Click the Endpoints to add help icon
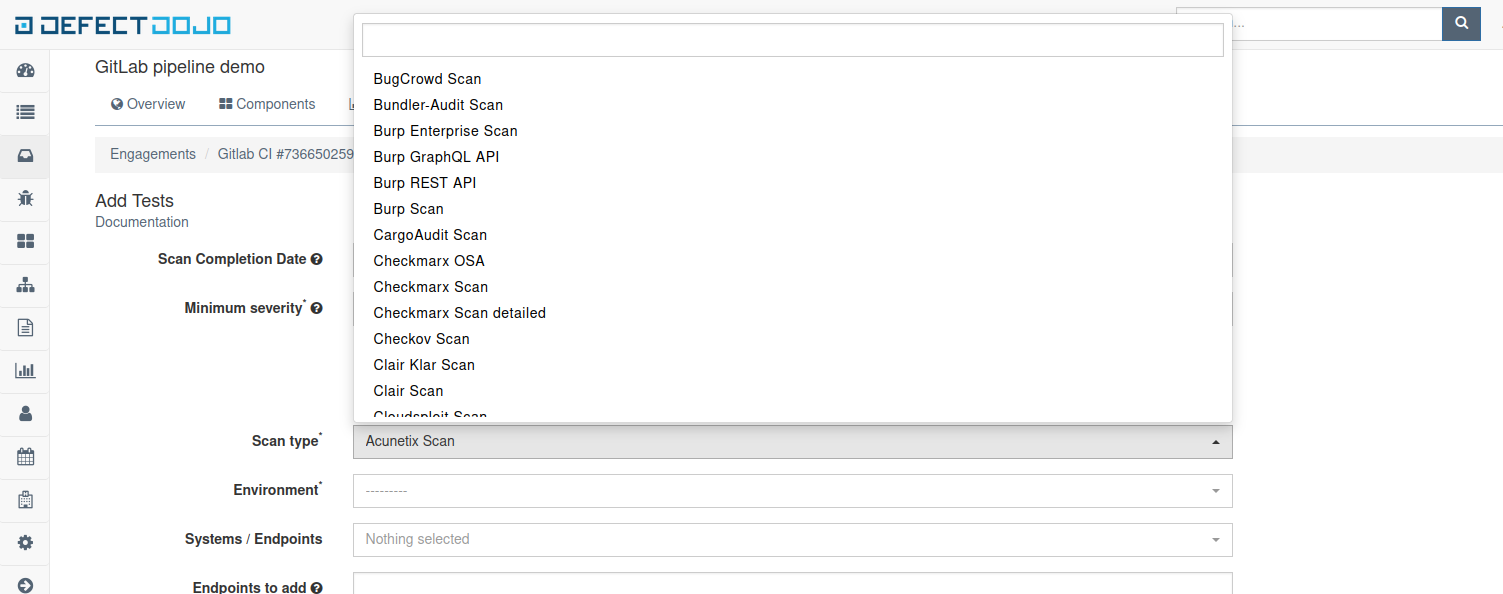The width and height of the screenshot is (1503, 594). 317,587
